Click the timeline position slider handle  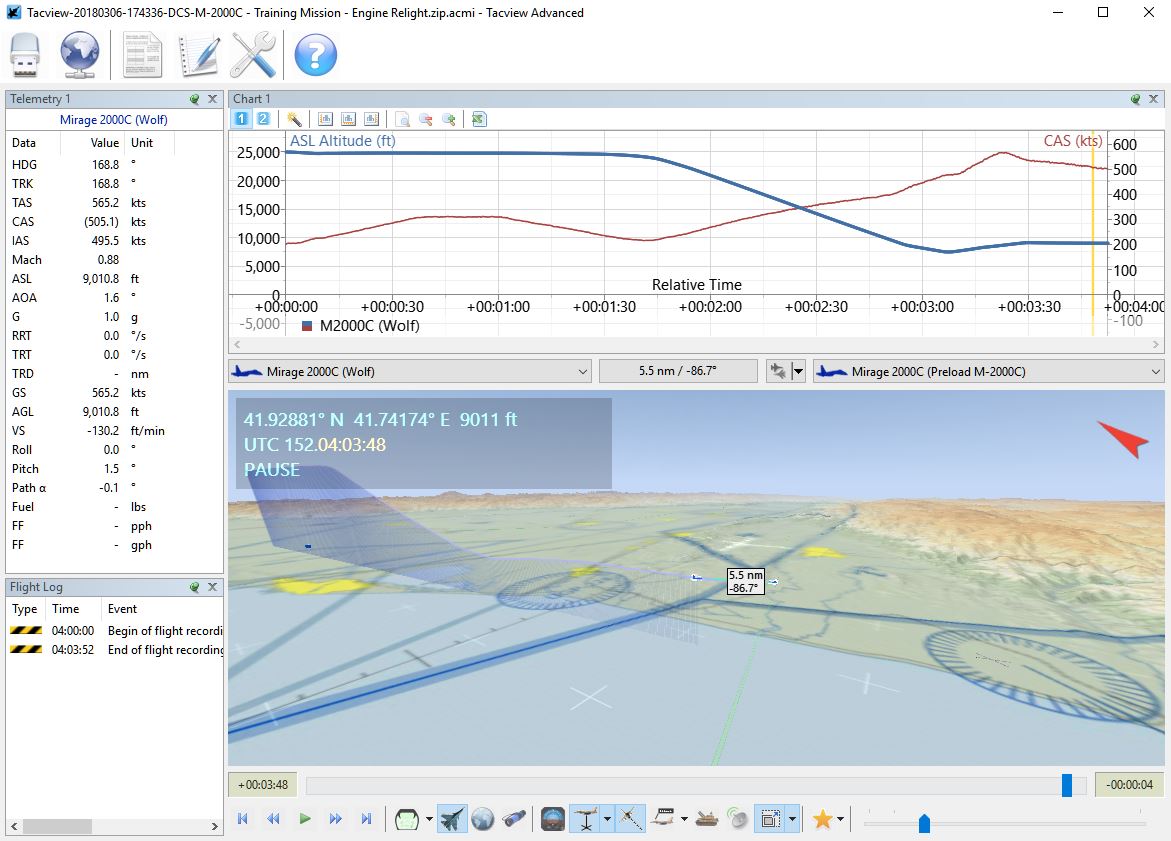pos(1067,784)
